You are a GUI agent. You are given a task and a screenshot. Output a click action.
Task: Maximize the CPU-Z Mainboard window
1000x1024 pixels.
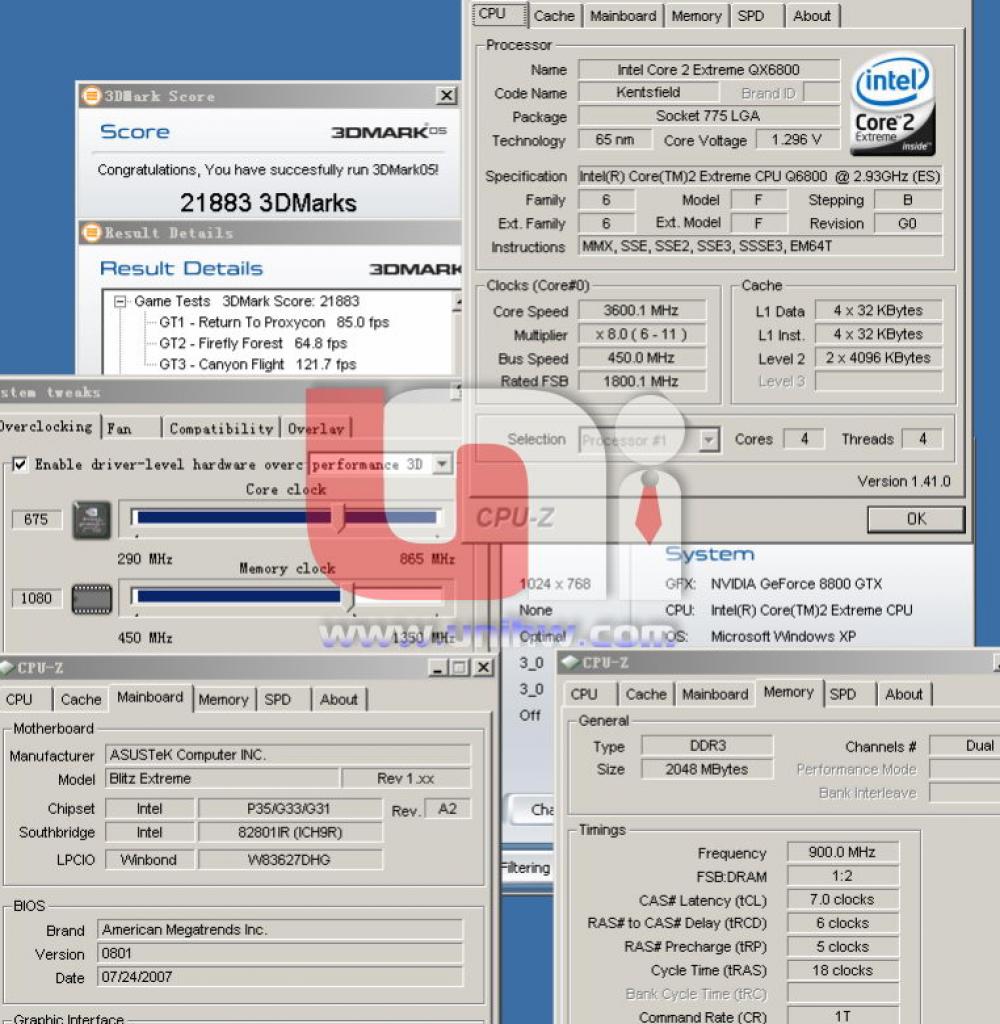coord(459,667)
